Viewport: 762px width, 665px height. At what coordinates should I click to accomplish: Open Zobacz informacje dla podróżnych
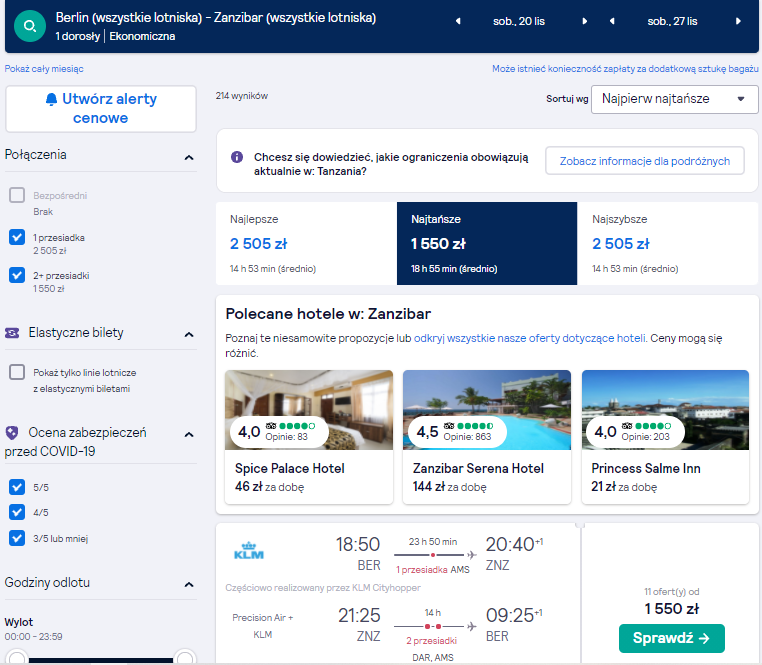point(644,161)
